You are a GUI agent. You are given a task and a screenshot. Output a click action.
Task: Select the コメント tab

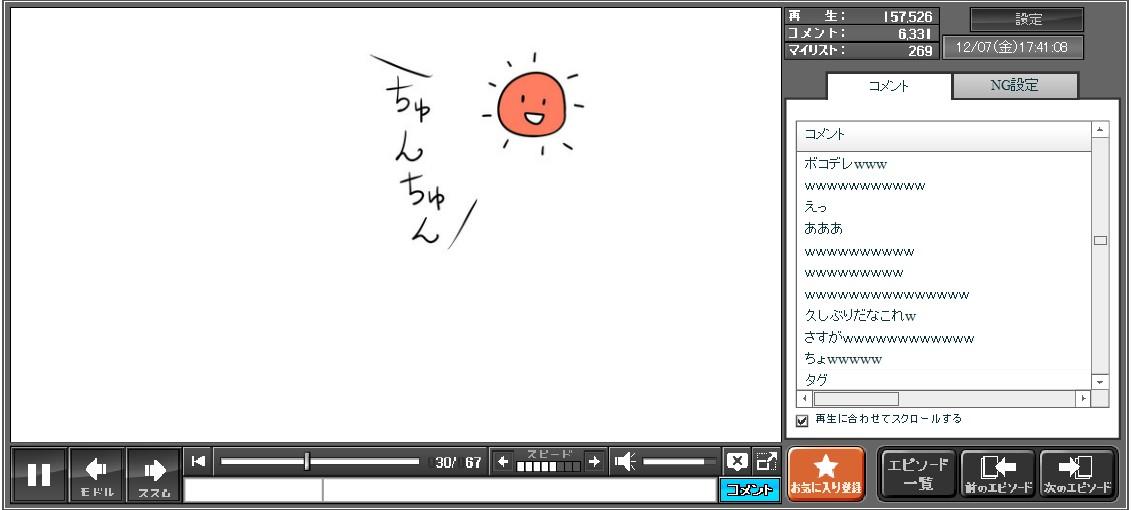point(888,86)
